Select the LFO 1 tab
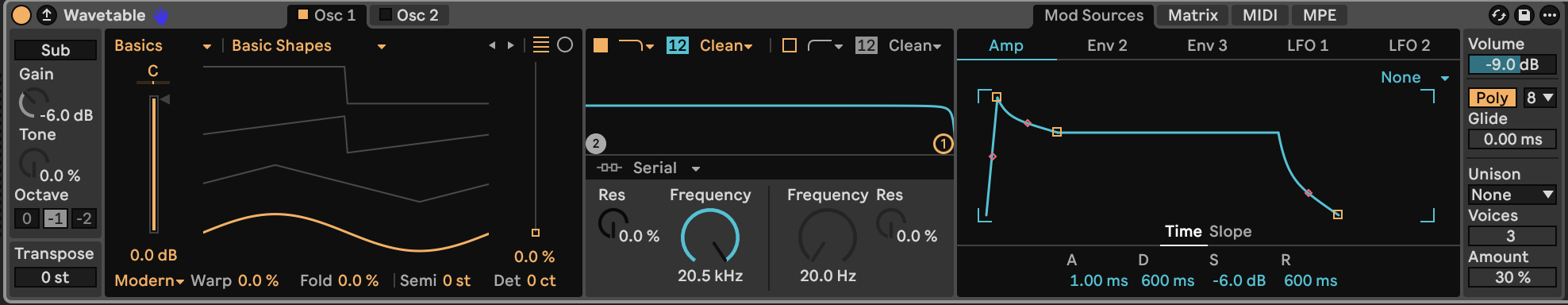Image resolution: width=1568 pixels, height=305 pixels. pos(1308,46)
